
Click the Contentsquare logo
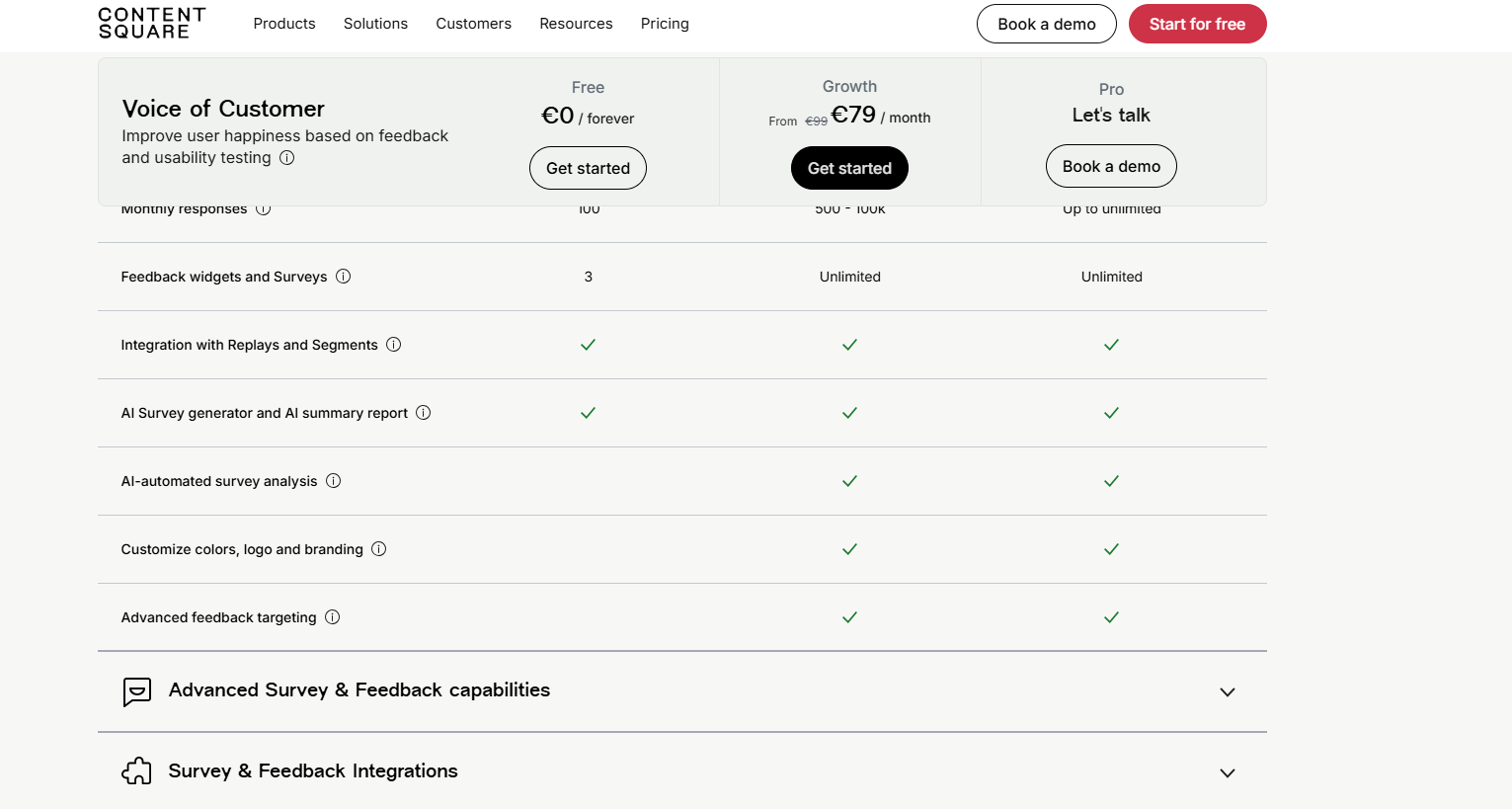(152, 23)
